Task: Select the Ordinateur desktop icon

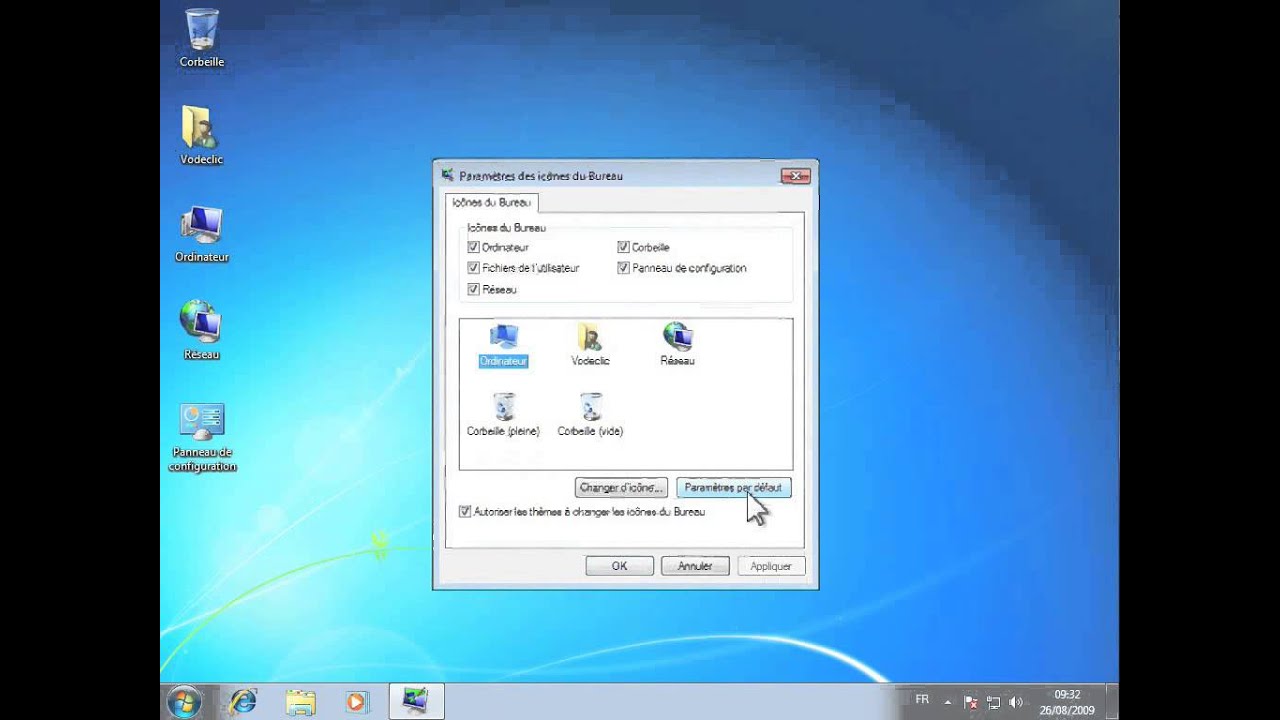Action: [202, 234]
